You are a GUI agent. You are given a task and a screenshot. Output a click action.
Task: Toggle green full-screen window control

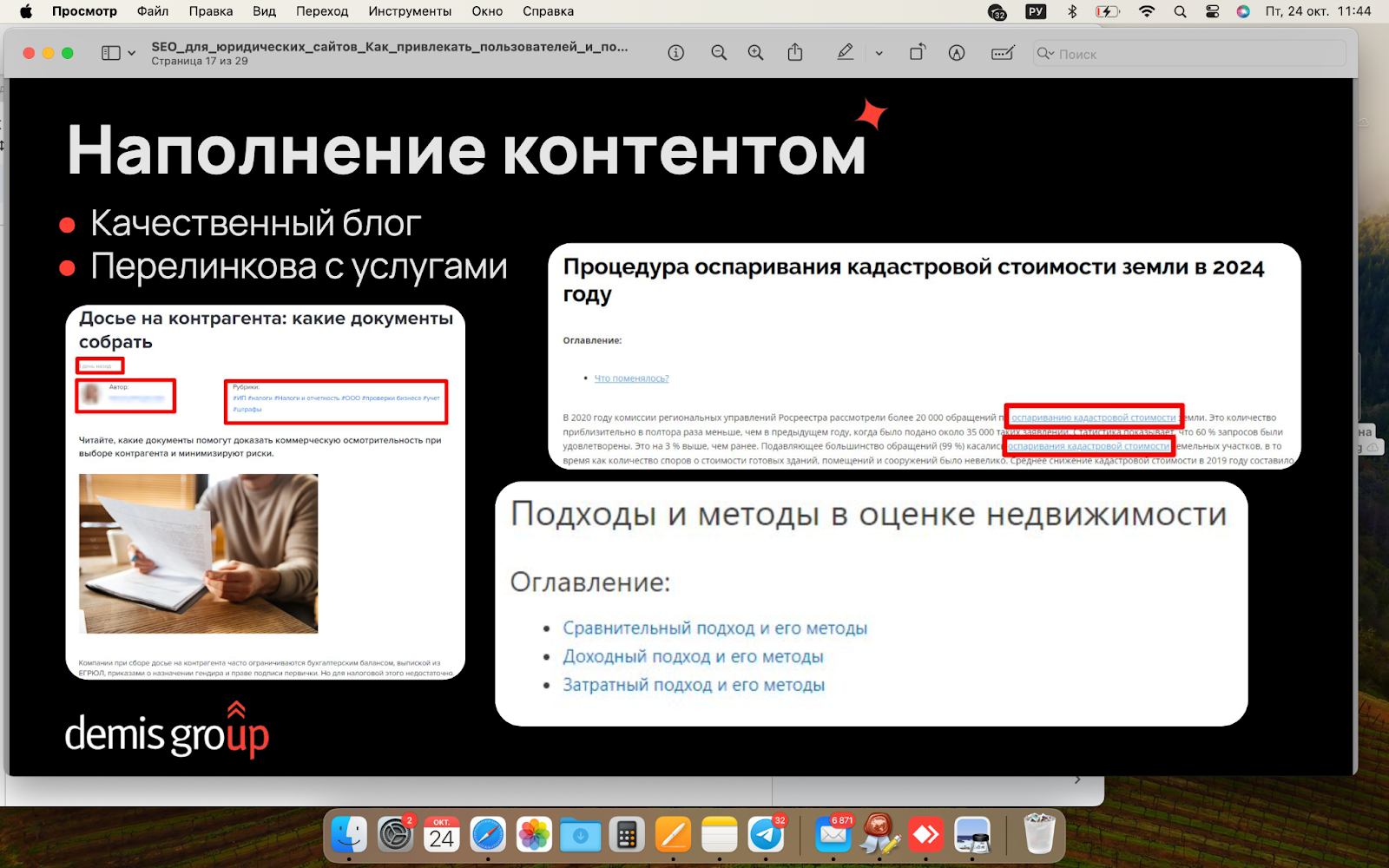69,52
